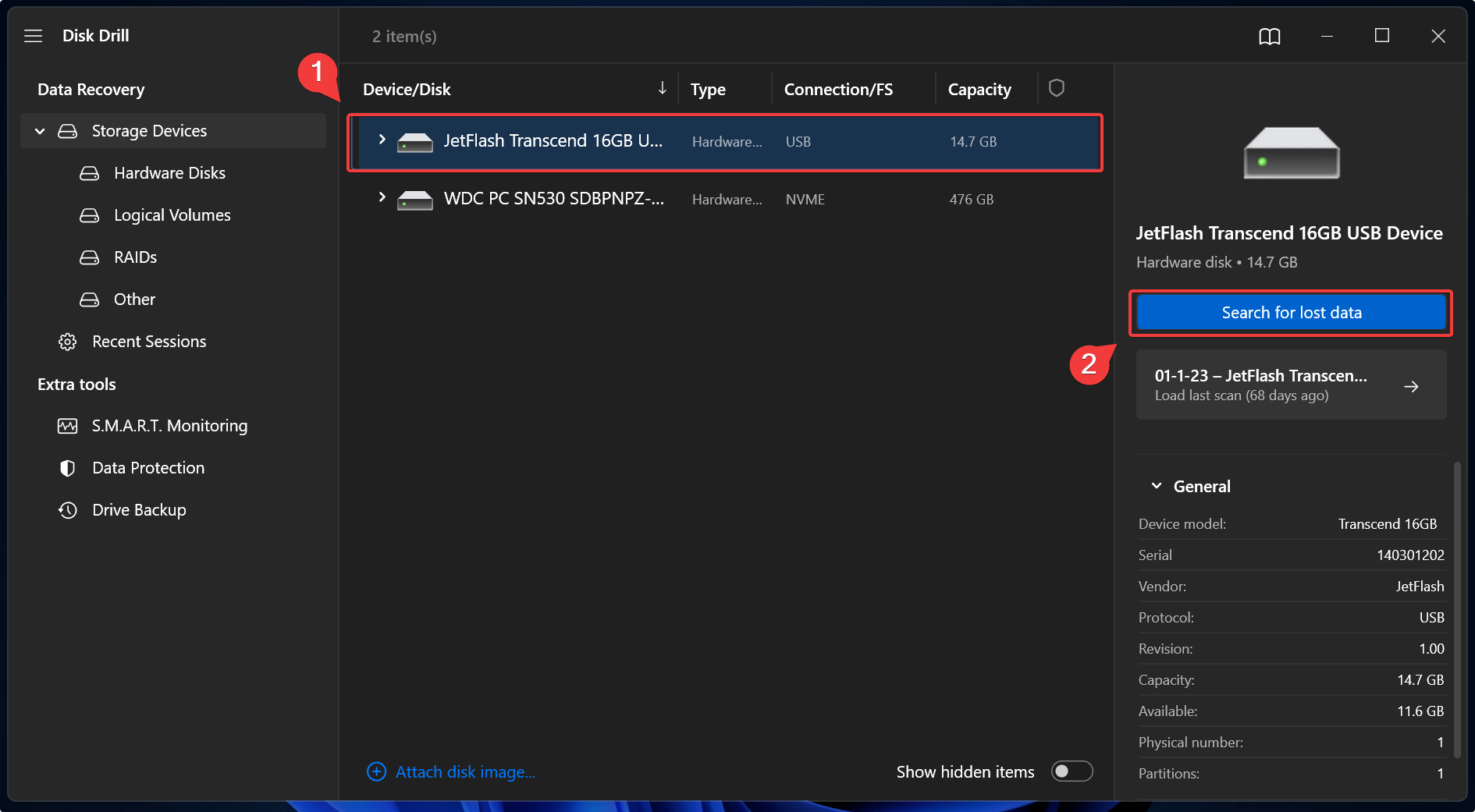Click JetFlash Transcend 16GB USB Device title

(1289, 233)
